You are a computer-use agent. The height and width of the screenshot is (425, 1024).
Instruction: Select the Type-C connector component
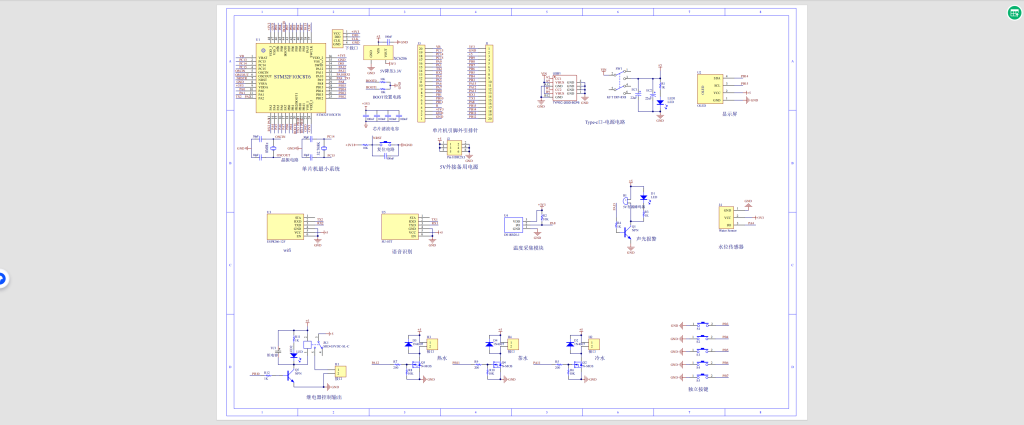click(x=562, y=88)
